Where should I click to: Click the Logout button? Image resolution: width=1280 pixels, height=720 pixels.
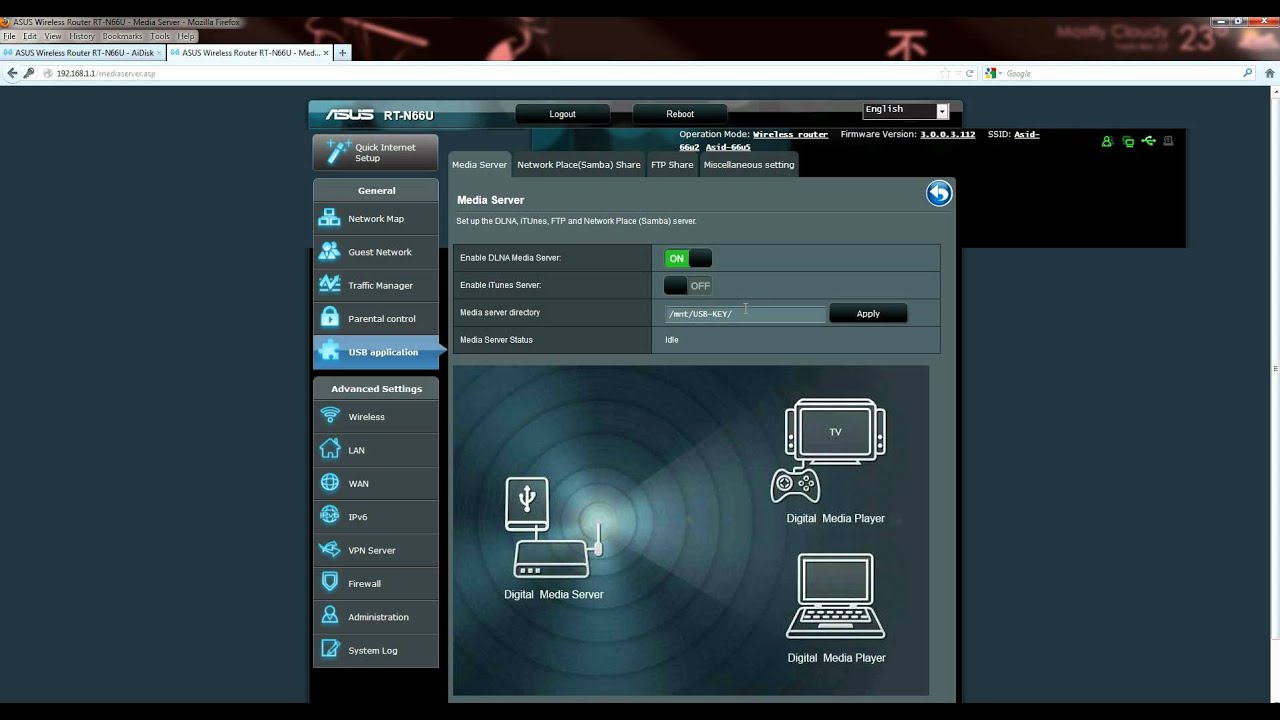[x=562, y=114]
